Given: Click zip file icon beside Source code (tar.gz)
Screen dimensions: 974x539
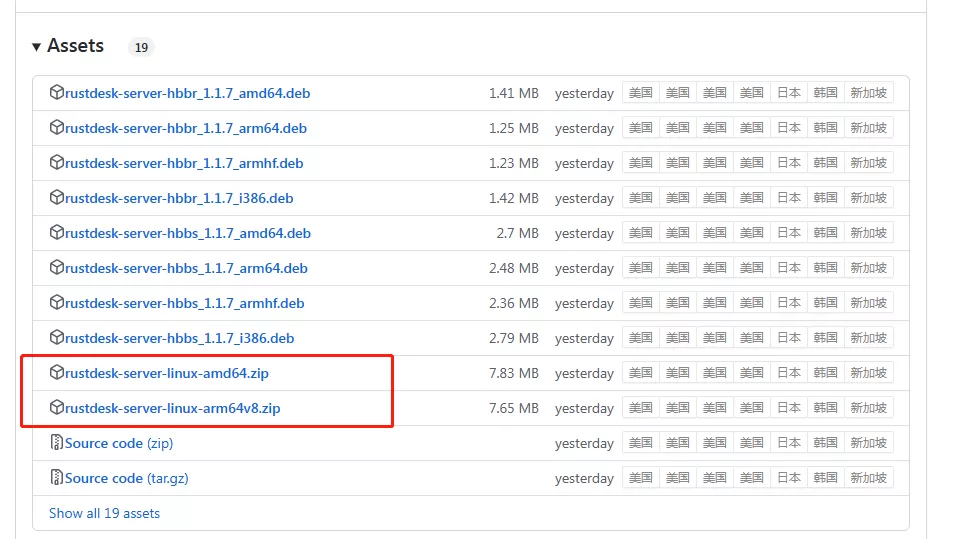Looking at the screenshot, I should pos(57,478).
